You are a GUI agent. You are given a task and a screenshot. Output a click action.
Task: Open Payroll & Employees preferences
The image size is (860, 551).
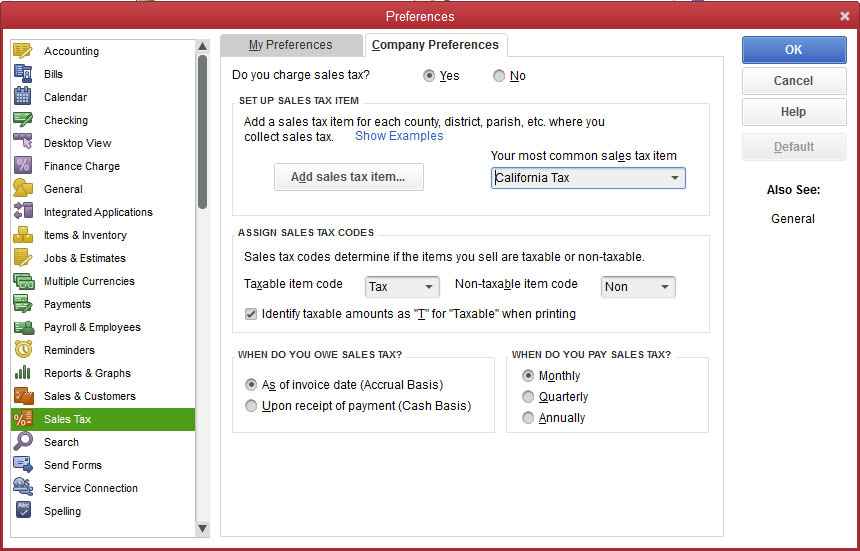click(x=103, y=327)
